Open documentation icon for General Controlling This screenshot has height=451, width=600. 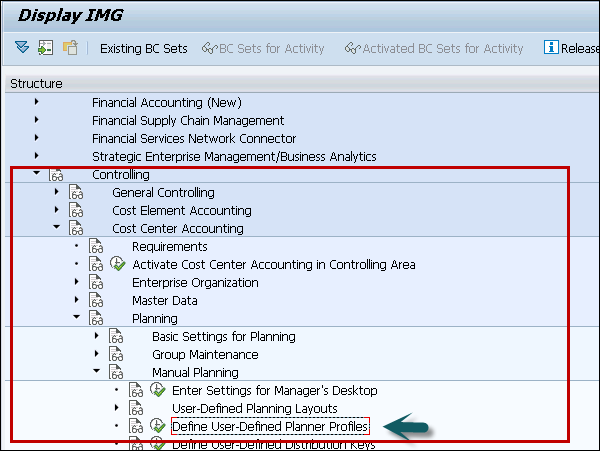(x=76, y=193)
